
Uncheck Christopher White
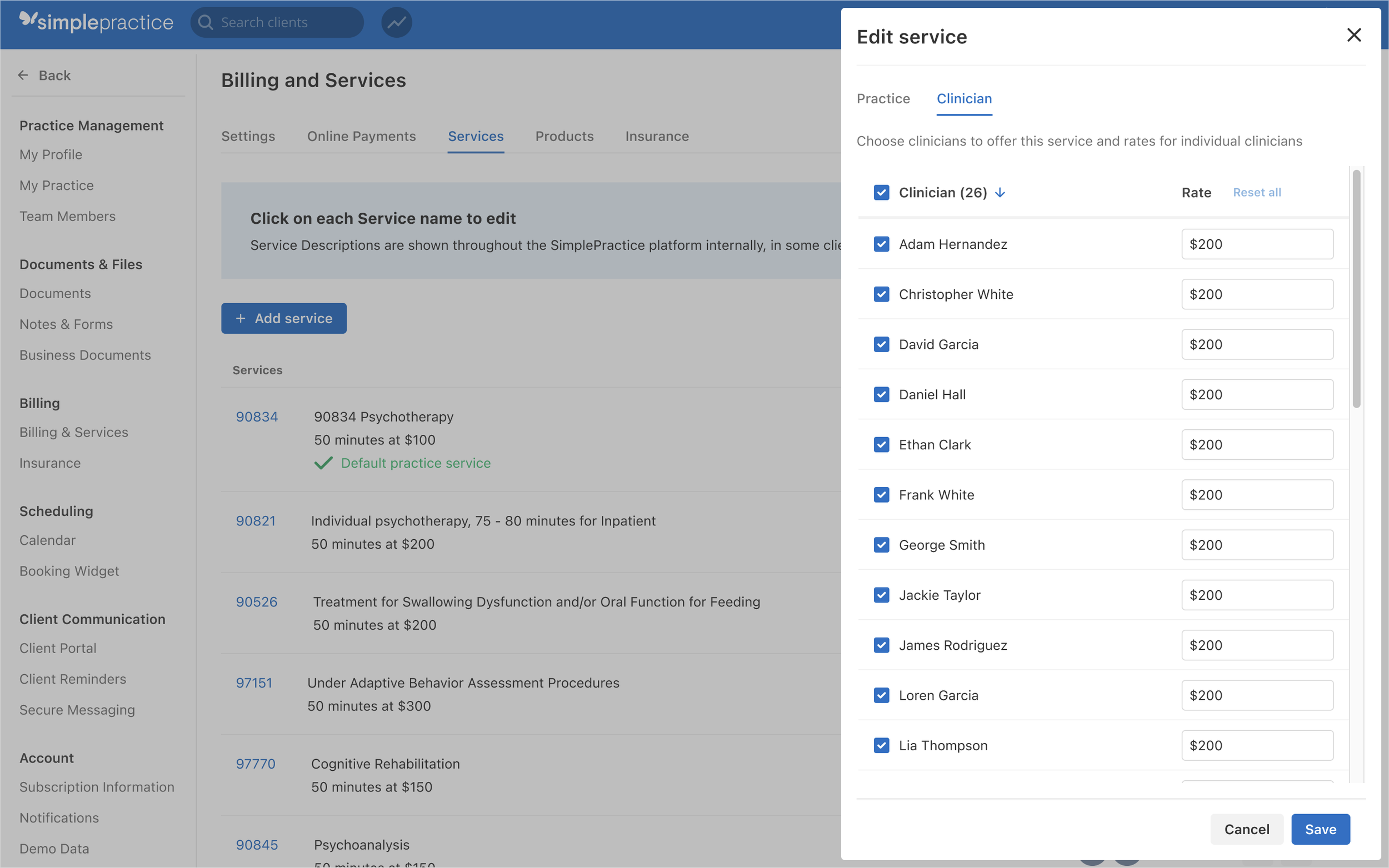click(881, 294)
